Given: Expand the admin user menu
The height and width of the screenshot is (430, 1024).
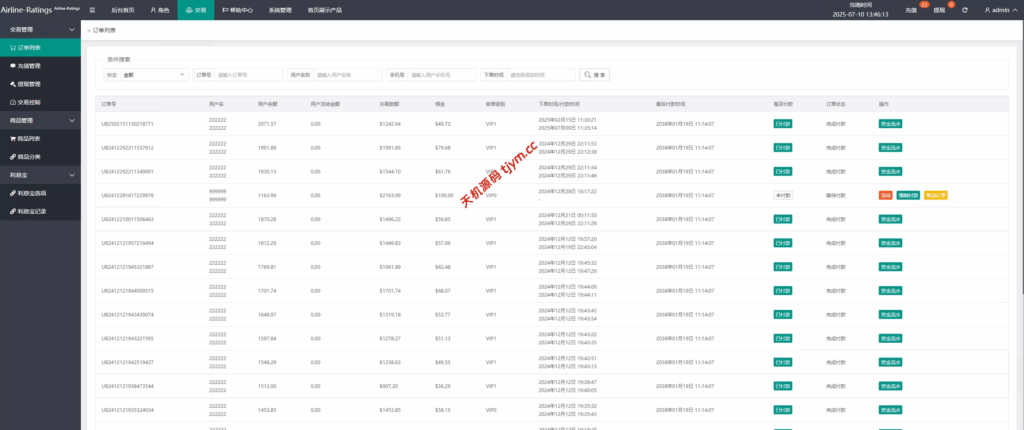Looking at the screenshot, I should pos(996,10).
